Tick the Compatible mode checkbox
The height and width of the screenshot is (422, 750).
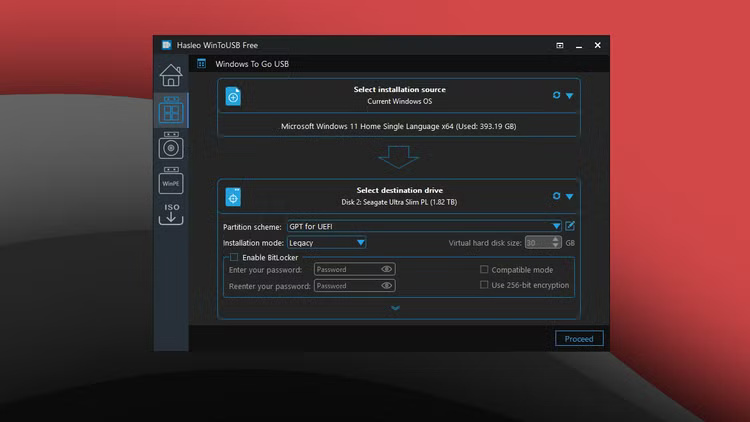(484, 269)
